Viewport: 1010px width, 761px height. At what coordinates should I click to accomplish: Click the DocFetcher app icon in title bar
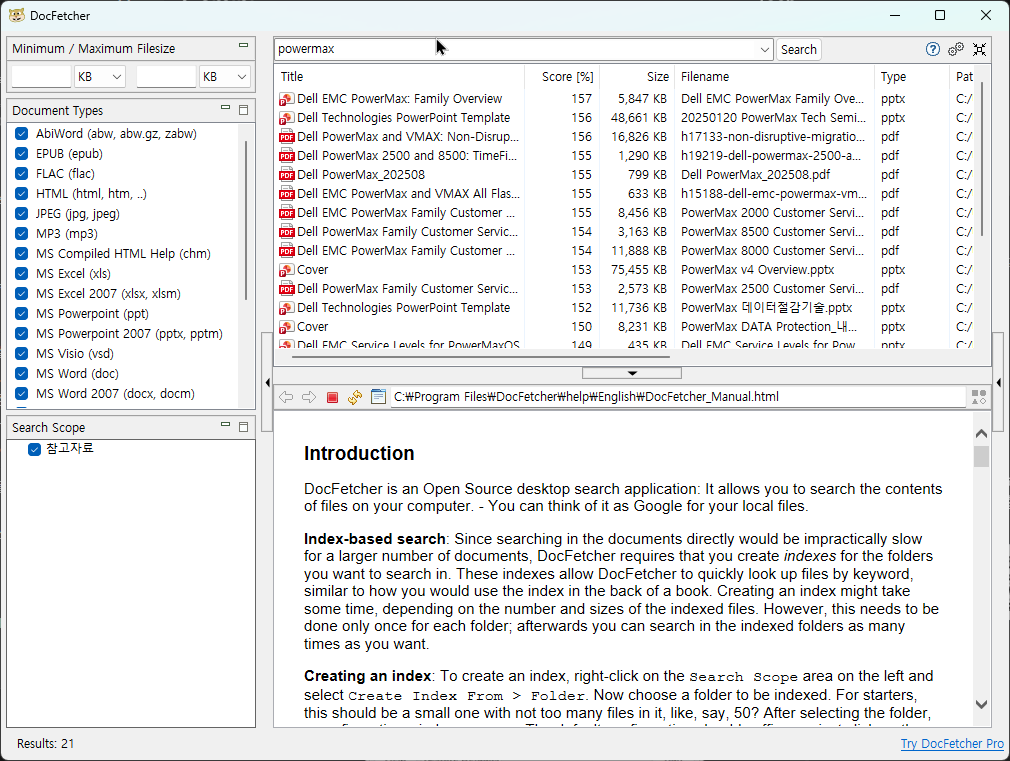click(17, 15)
